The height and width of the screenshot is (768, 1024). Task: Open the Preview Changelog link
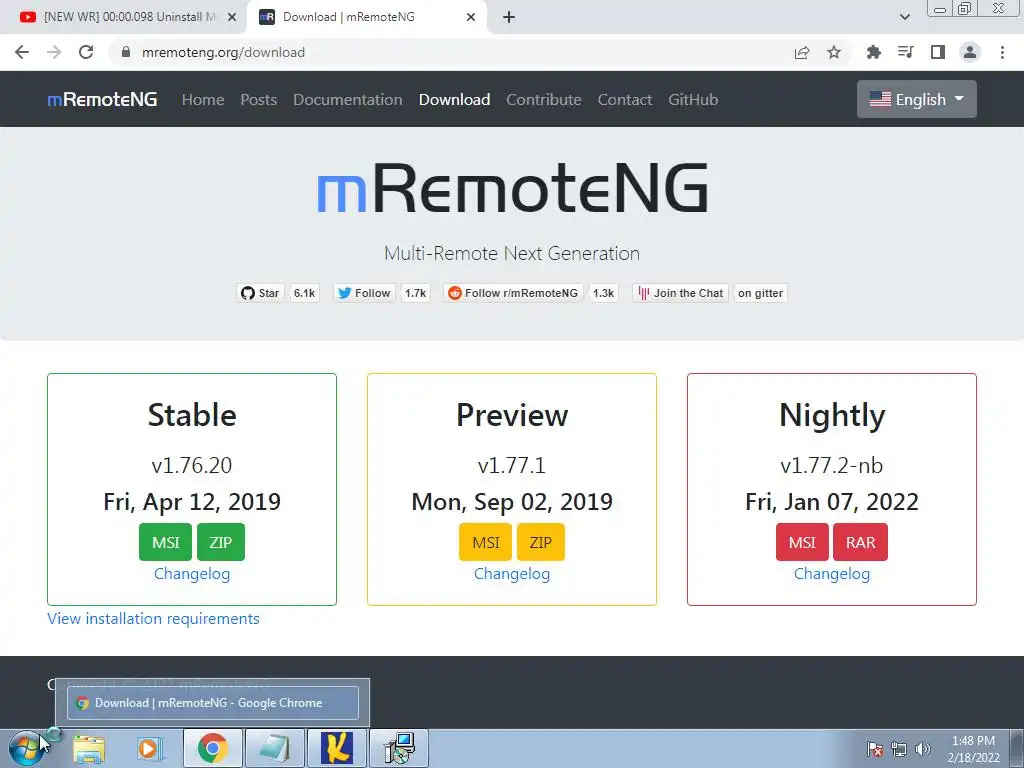pyautogui.click(x=512, y=574)
